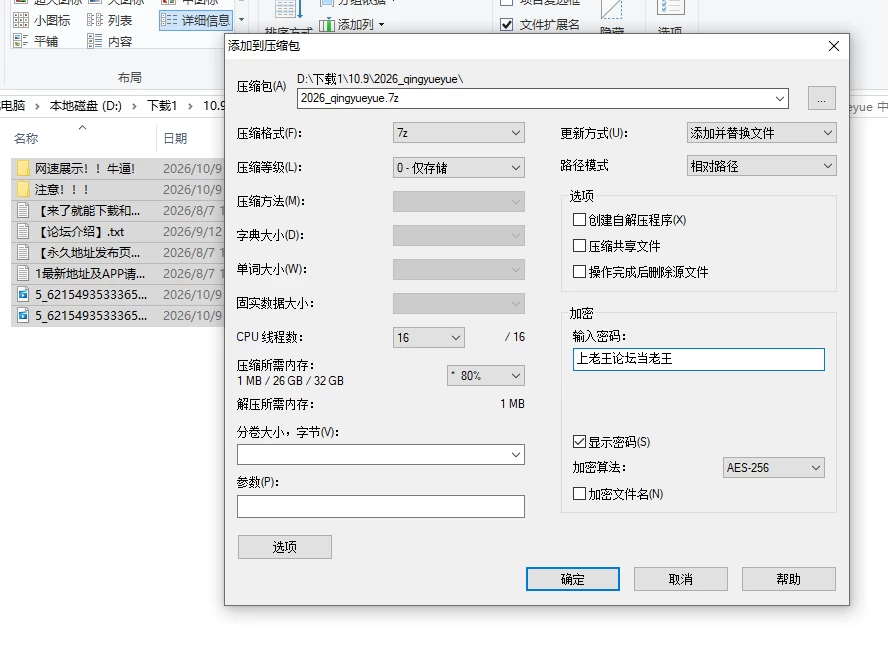The height and width of the screenshot is (657, 888).
Task: Close the 添加到压缩包 dialog
Action: point(834,46)
